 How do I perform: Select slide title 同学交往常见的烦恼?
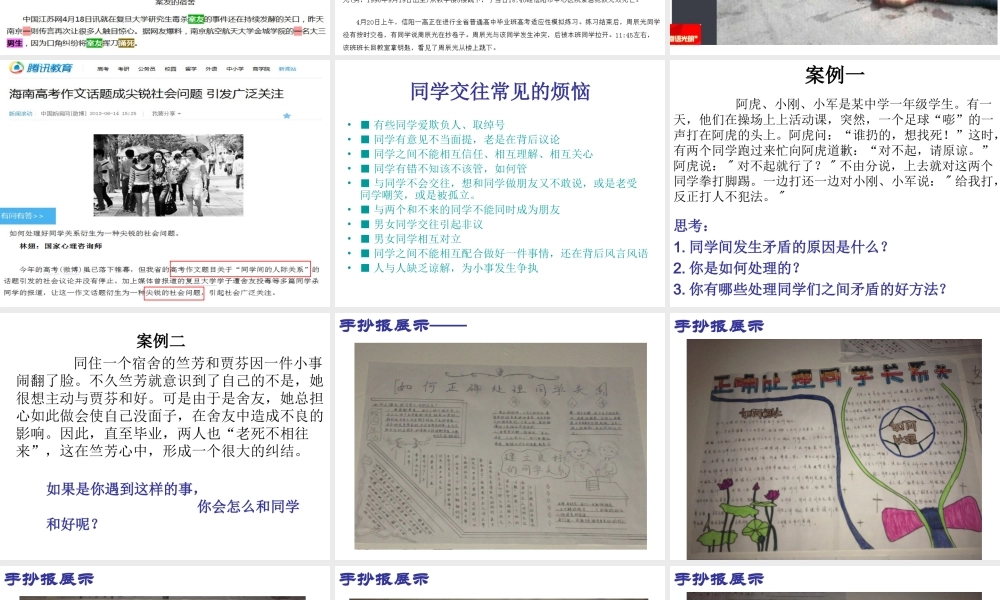(x=500, y=92)
